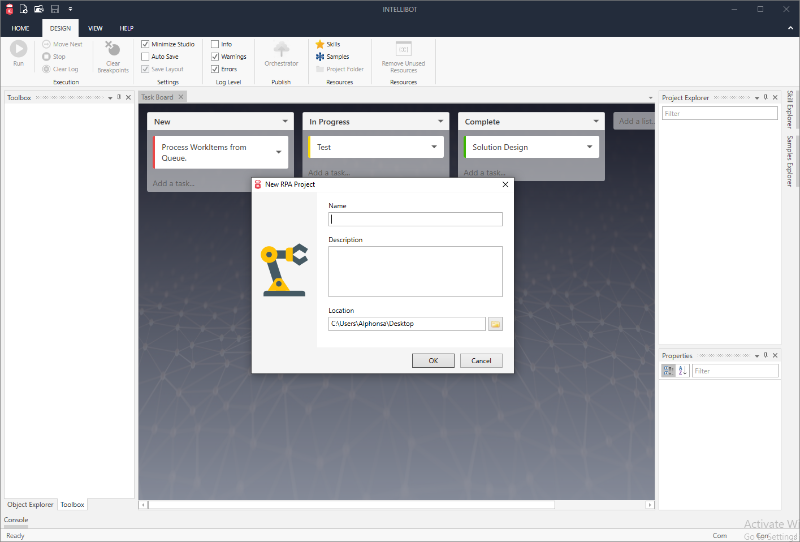Click the Cancel button in the dialog
Screen dimensions: 800x542
click(x=481, y=360)
